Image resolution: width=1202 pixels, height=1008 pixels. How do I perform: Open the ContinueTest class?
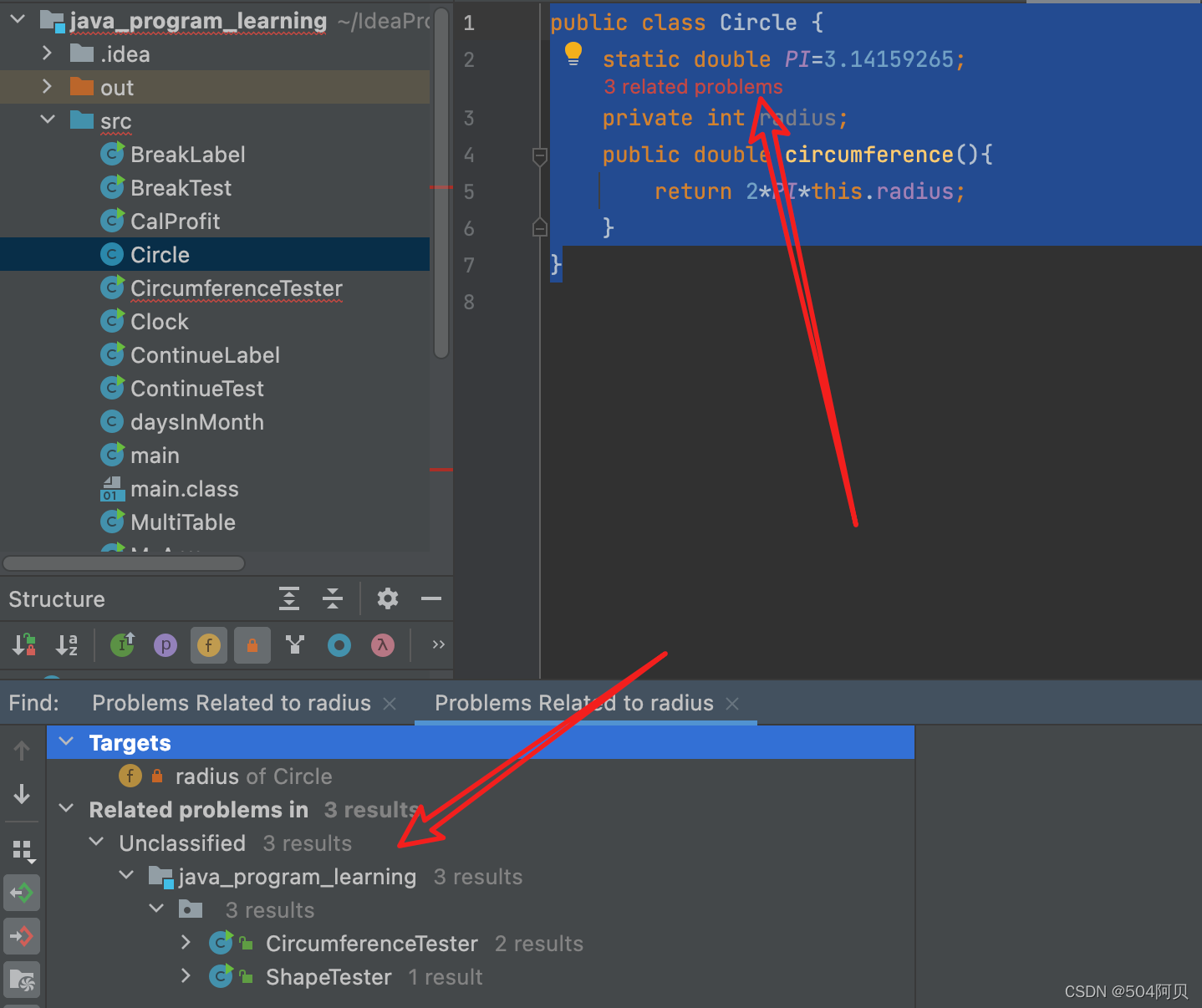(x=197, y=389)
